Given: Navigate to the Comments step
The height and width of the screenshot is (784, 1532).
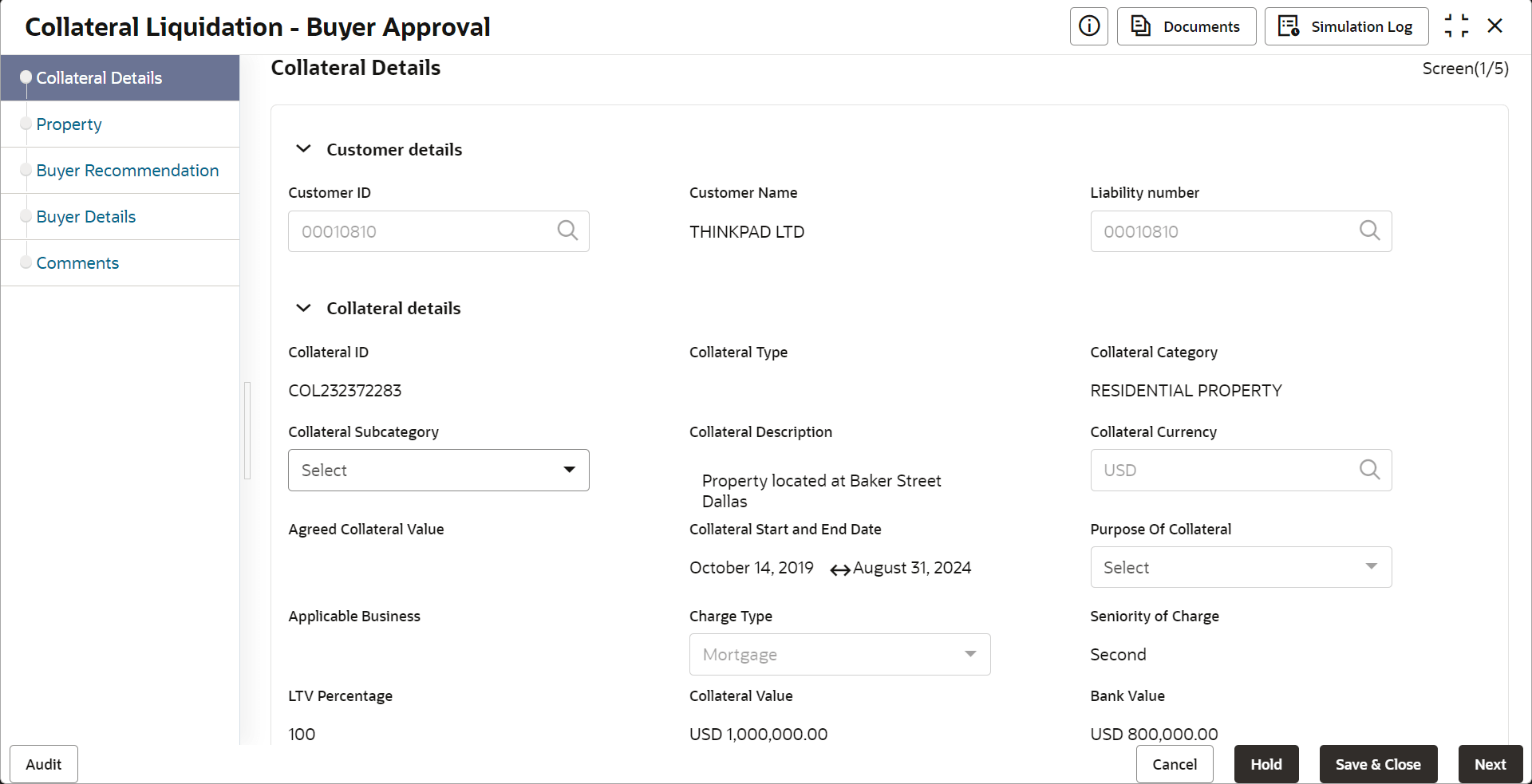Looking at the screenshot, I should click(x=120, y=263).
